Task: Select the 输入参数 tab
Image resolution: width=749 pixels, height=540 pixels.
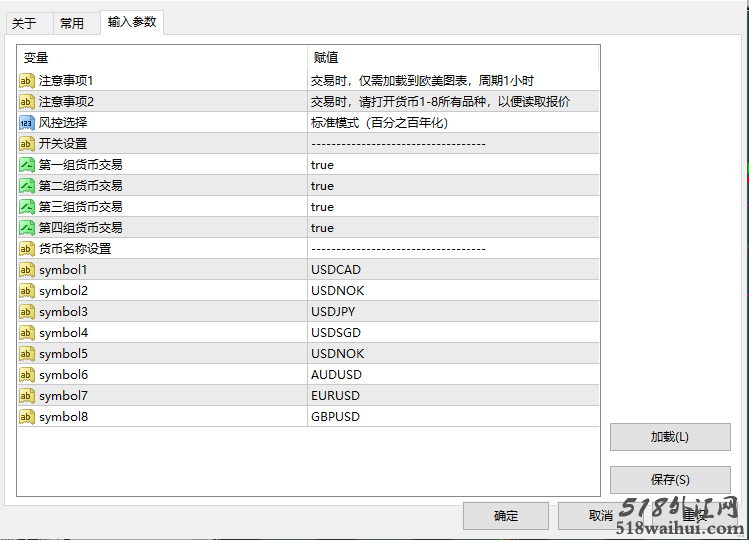Action: coord(132,22)
